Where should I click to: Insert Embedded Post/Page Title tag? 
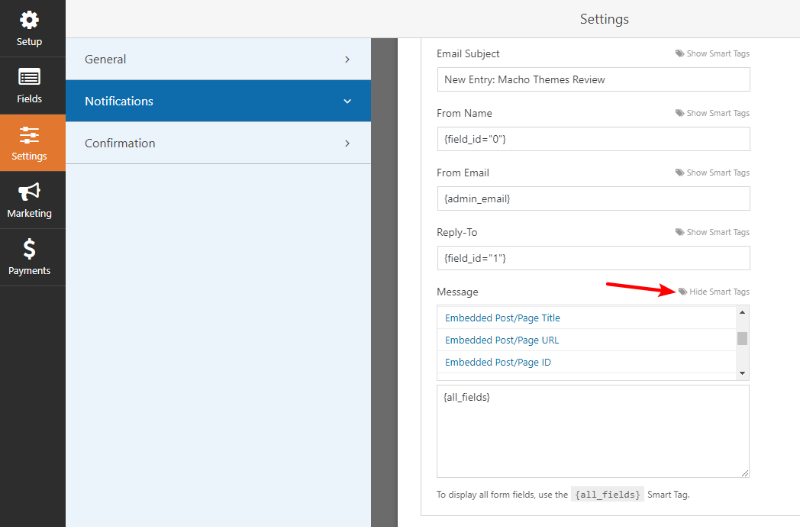[x=503, y=318]
